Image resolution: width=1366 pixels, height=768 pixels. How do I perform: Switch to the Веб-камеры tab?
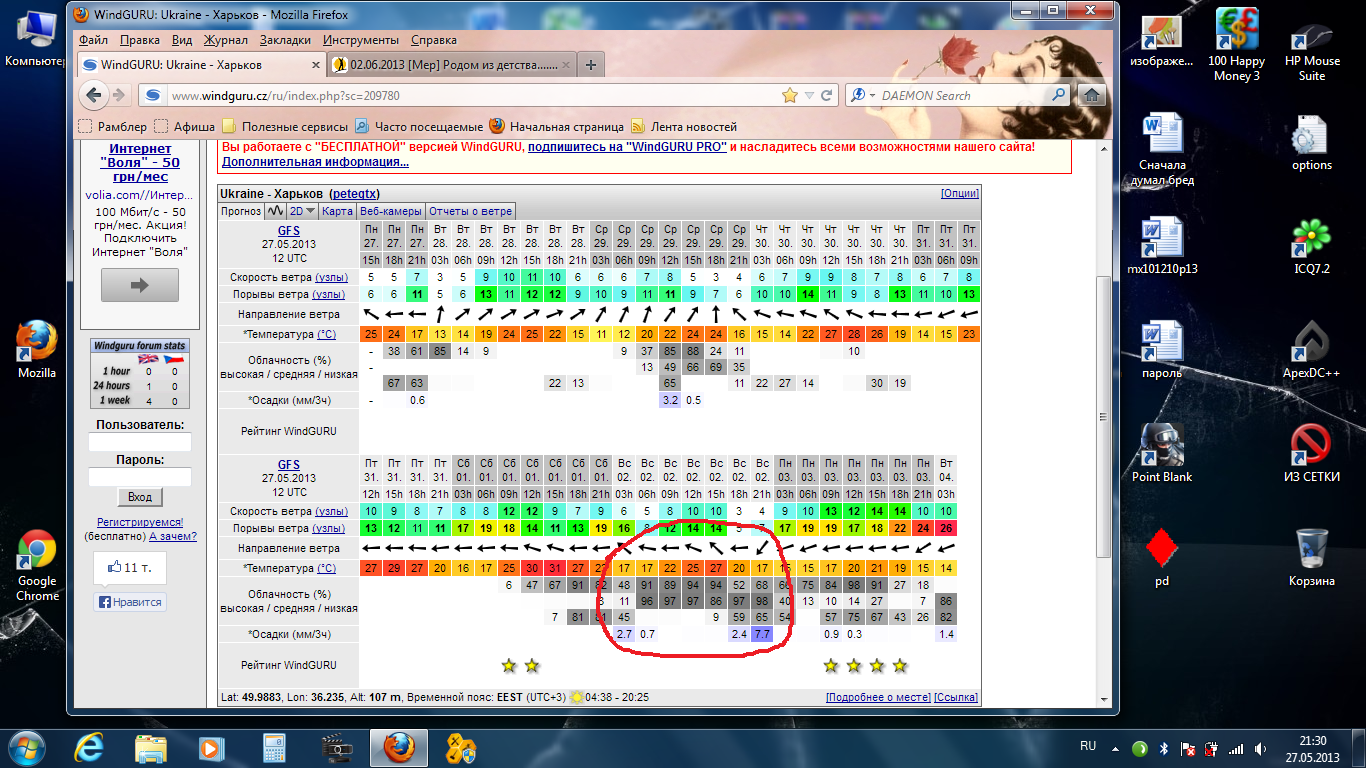pos(391,211)
